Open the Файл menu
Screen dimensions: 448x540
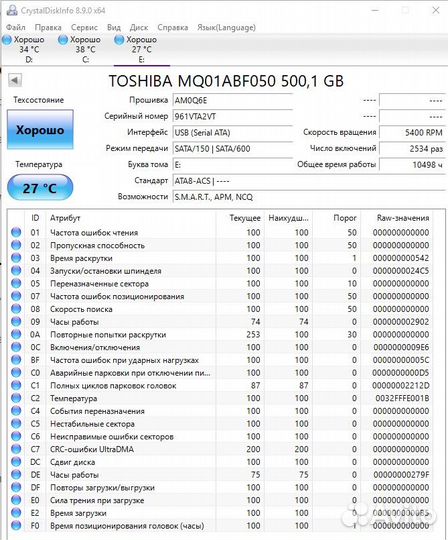pyautogui.click(x=15, y=28)
